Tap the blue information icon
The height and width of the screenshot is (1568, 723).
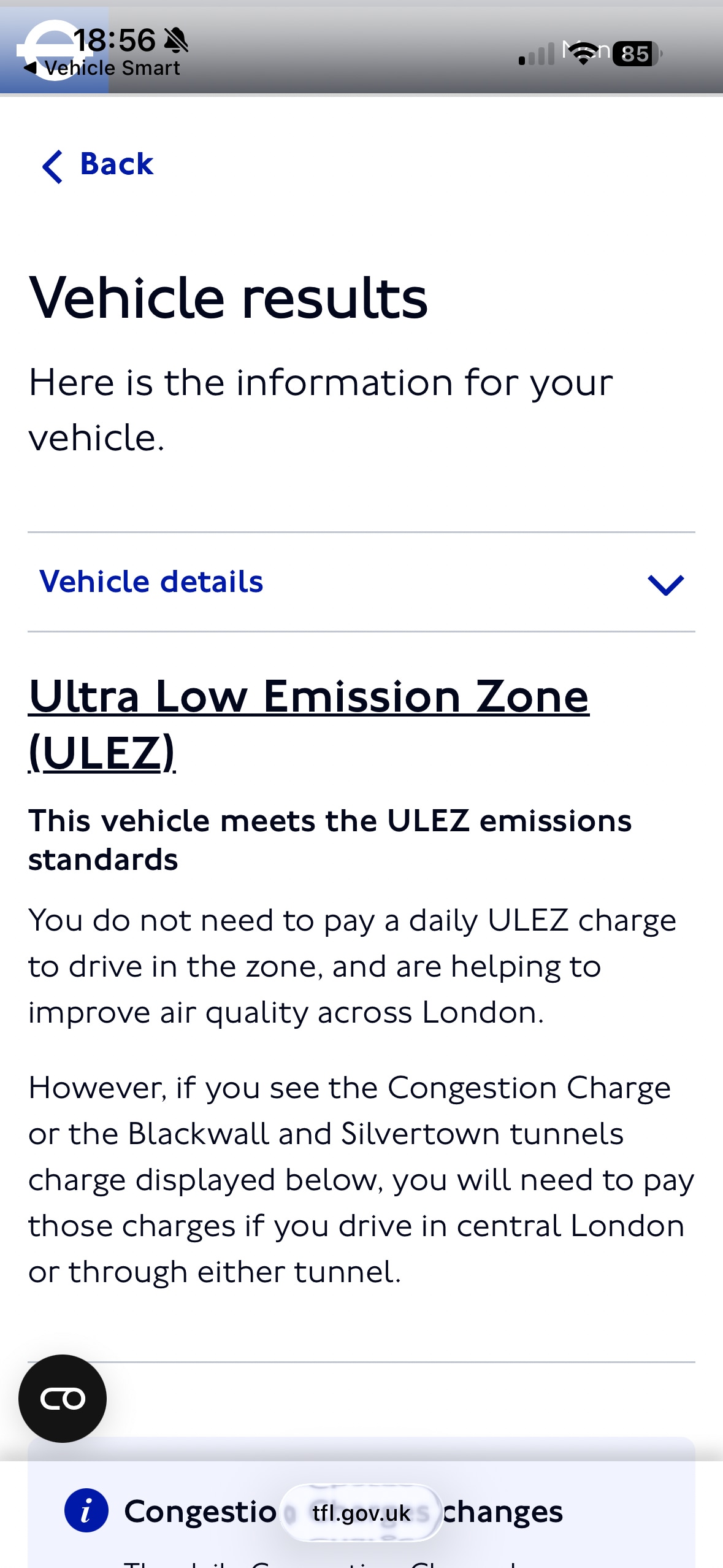[86, 1510]
